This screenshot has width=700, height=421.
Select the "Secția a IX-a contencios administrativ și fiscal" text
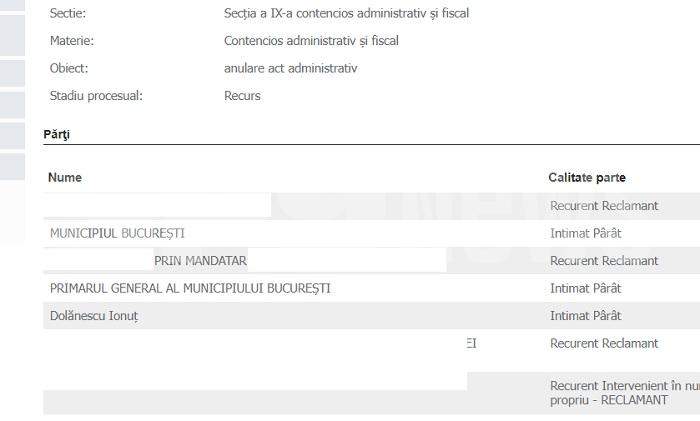(x=347, y=14)
